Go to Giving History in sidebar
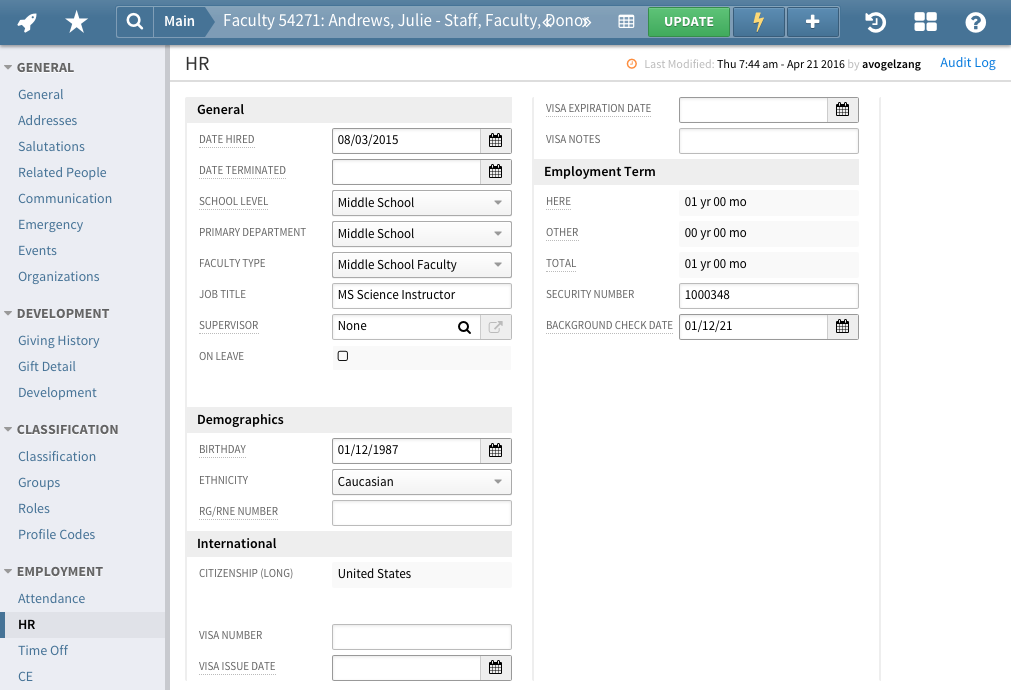 58,340
